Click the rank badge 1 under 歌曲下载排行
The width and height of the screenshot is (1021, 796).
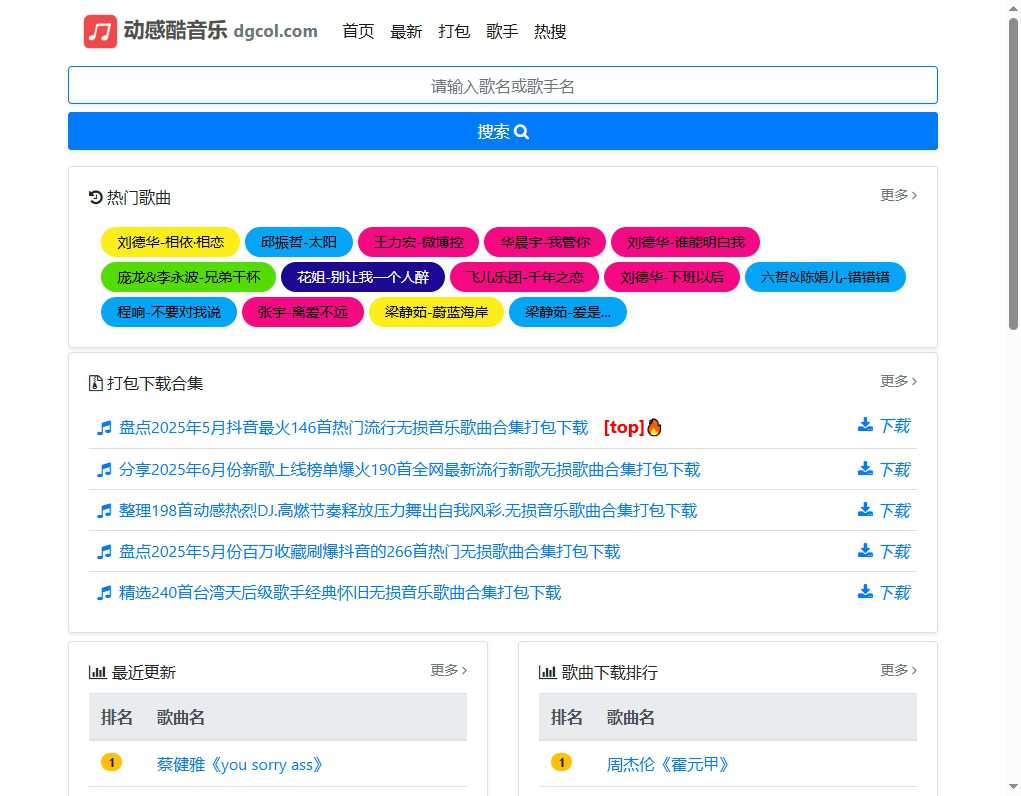tap(561, 762)
